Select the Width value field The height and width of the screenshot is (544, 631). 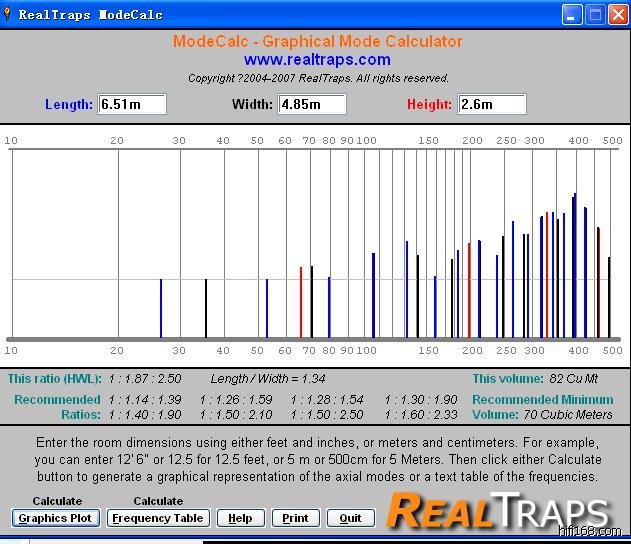312,105
